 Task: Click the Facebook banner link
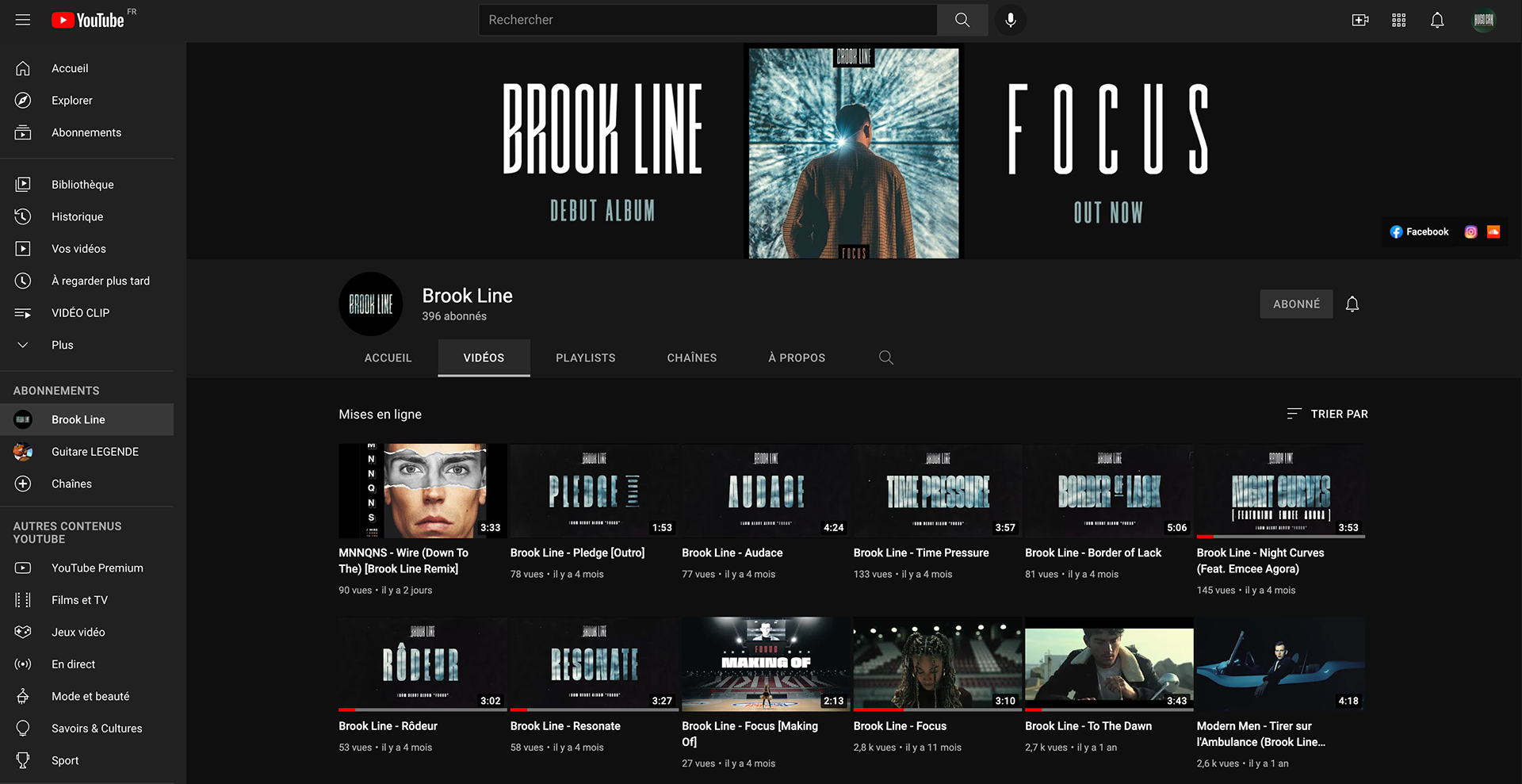1419,231
